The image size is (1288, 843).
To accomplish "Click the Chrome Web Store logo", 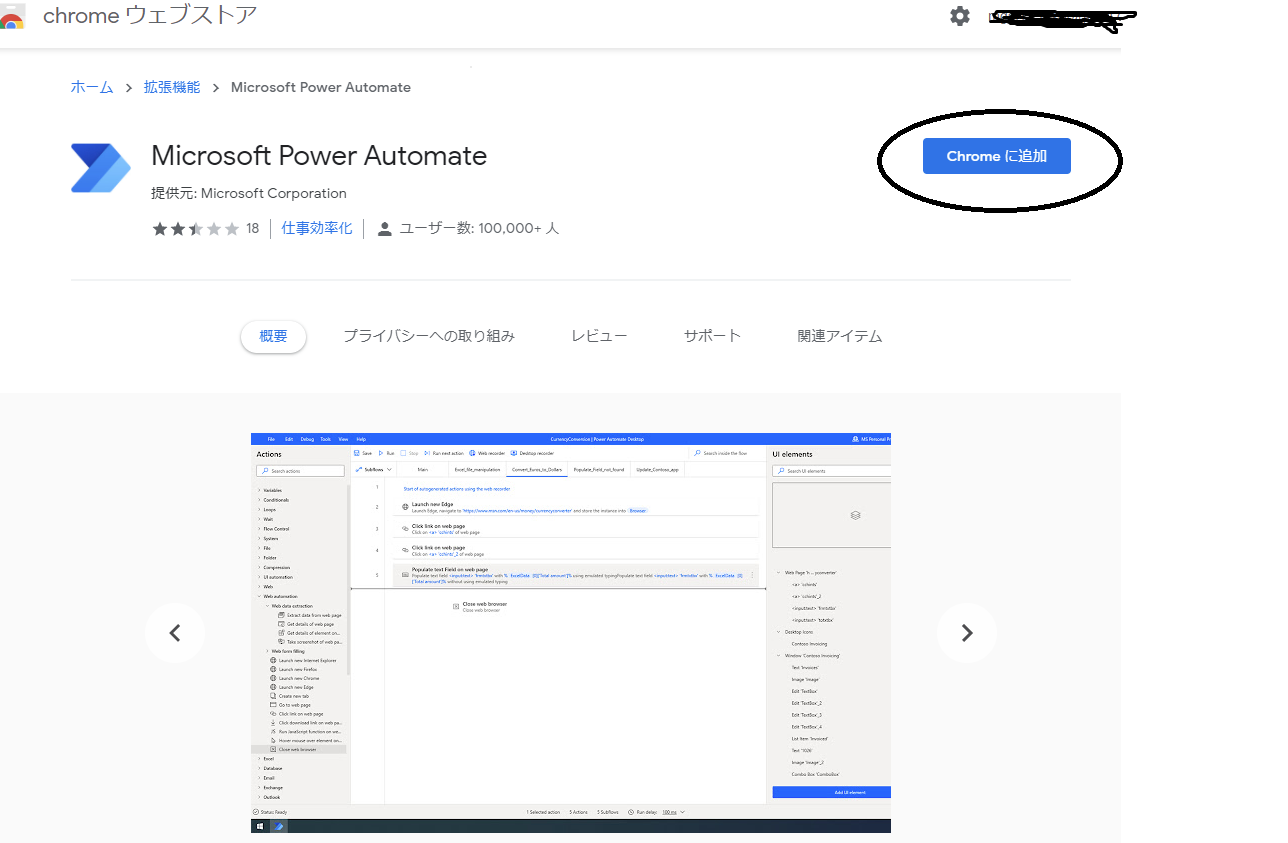I will [x=13, y=16].
